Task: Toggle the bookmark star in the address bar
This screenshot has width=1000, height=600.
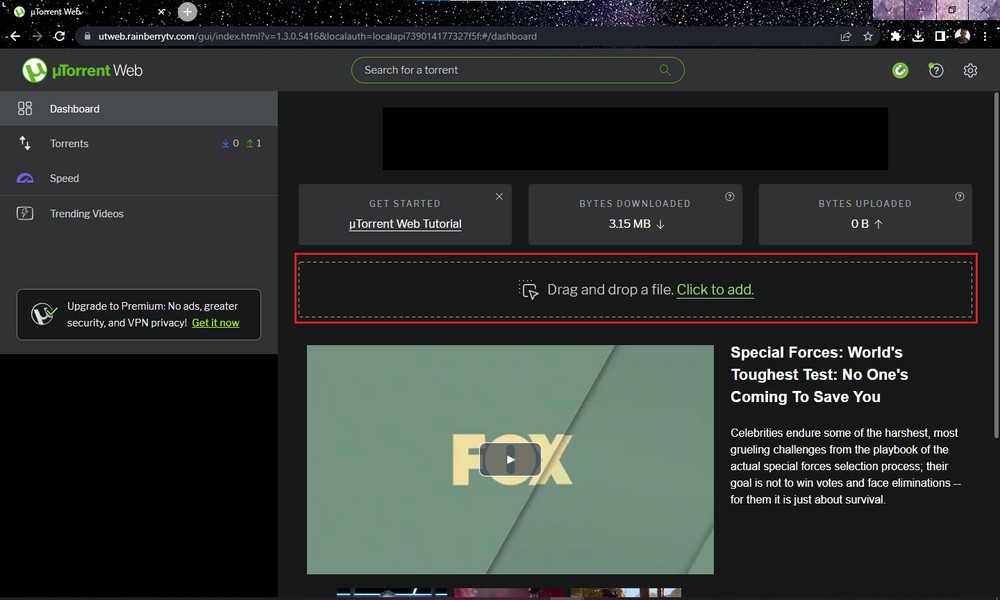Action: (x=868, y=35)
